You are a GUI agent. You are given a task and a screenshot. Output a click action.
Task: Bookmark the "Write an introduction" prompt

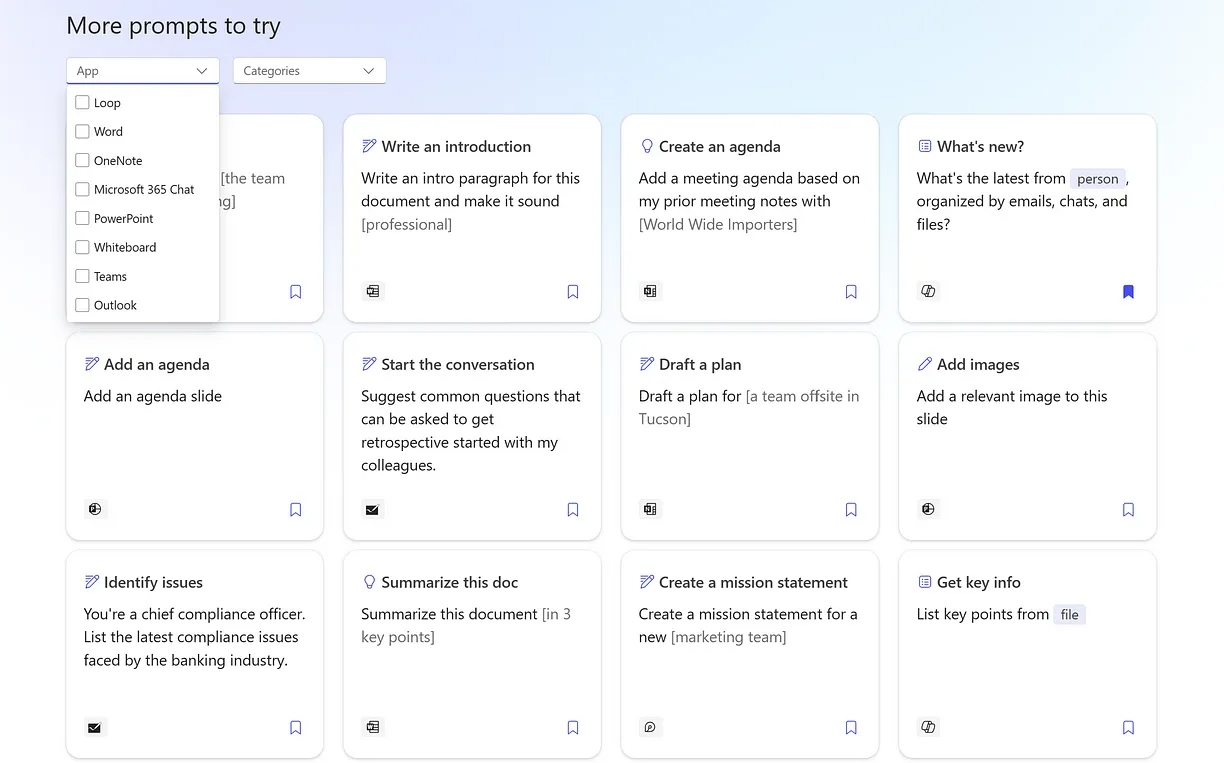tap(573, 292)
